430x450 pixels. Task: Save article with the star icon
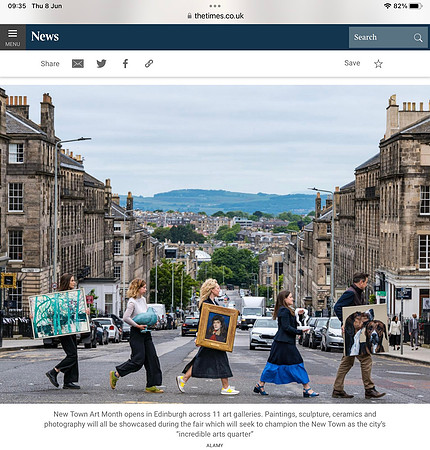tap(378, 64)
